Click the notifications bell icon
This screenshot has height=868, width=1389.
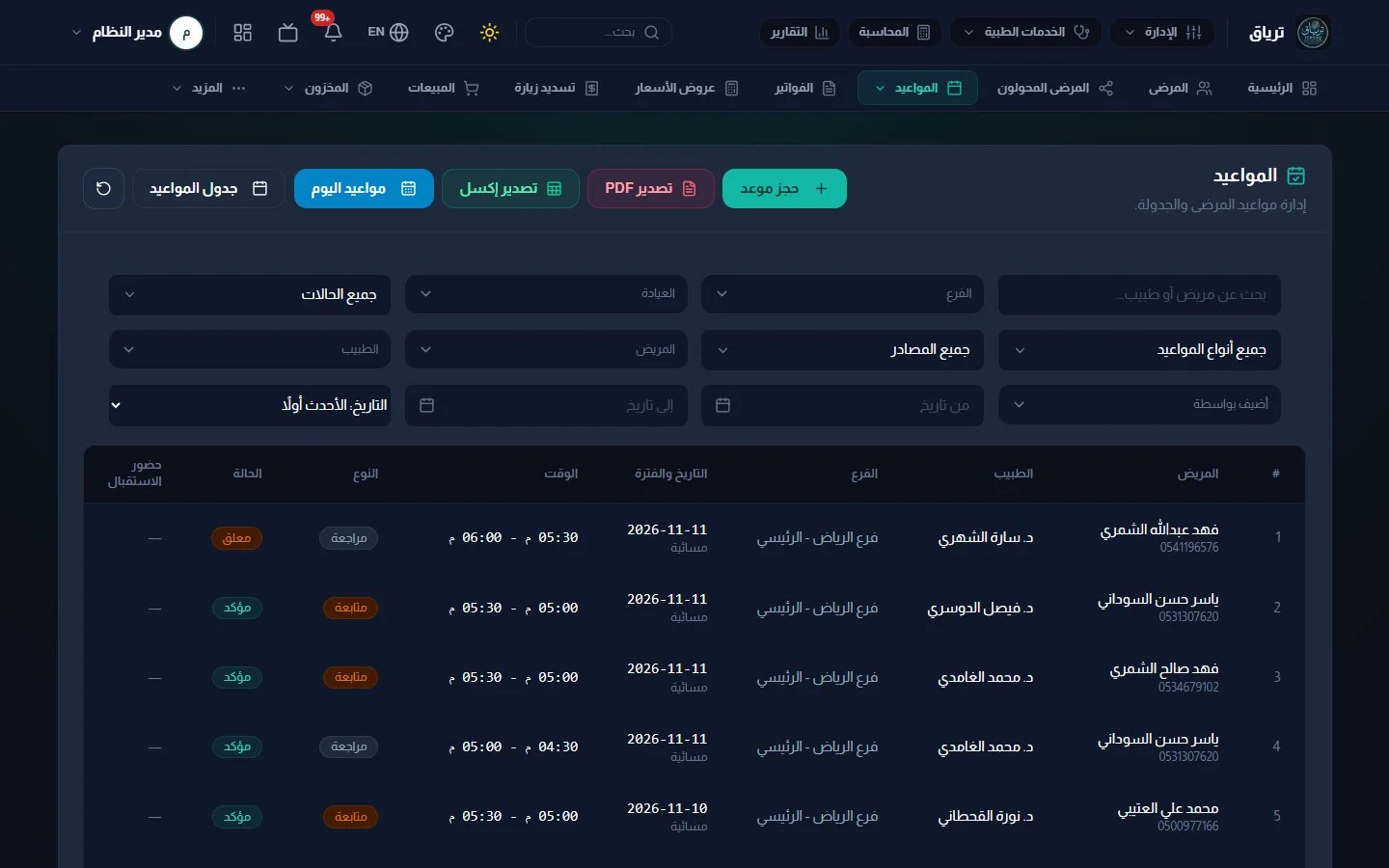(333, 32)
